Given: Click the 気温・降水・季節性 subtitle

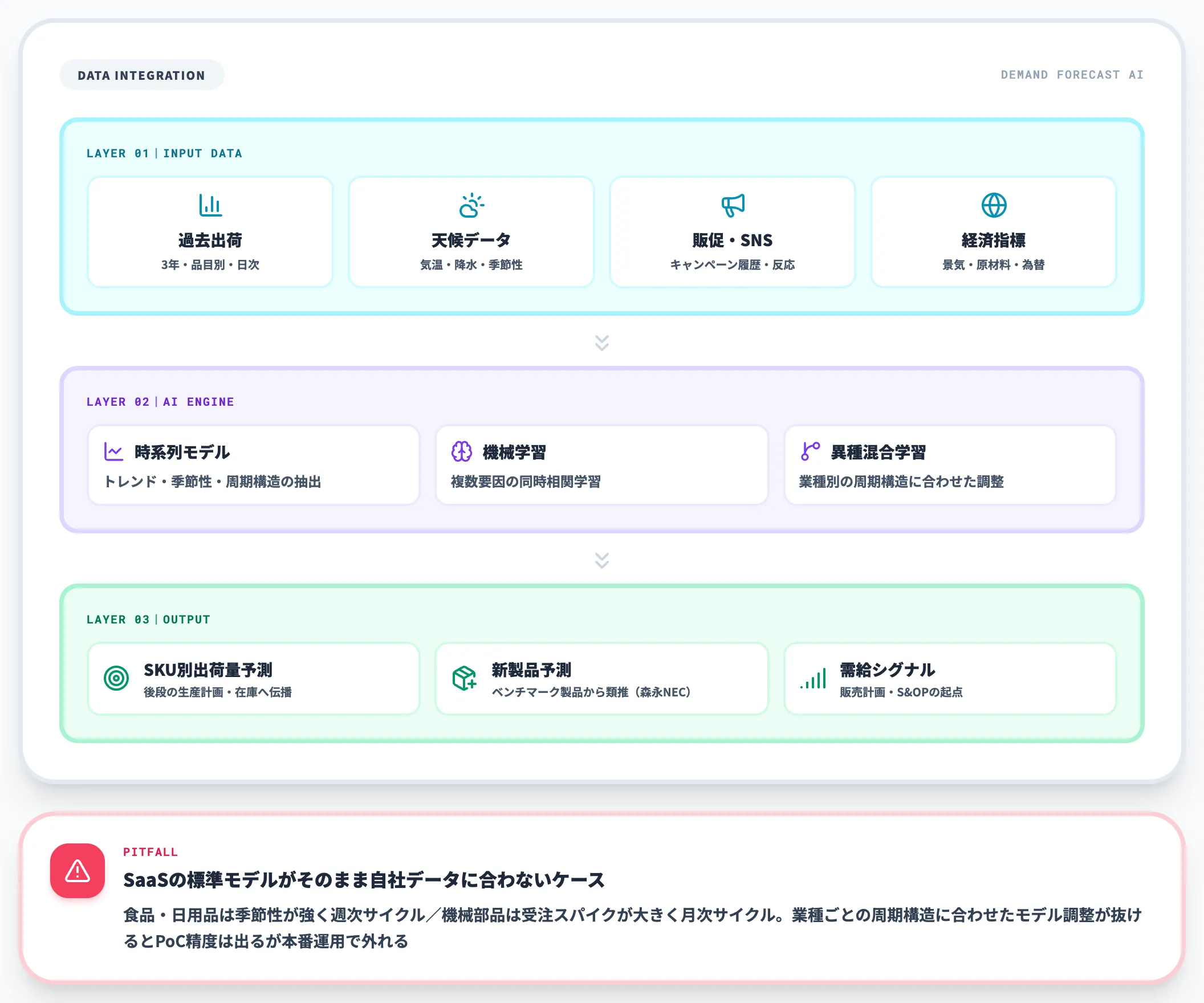Looking at the screenshot, I should coord(471,265).
